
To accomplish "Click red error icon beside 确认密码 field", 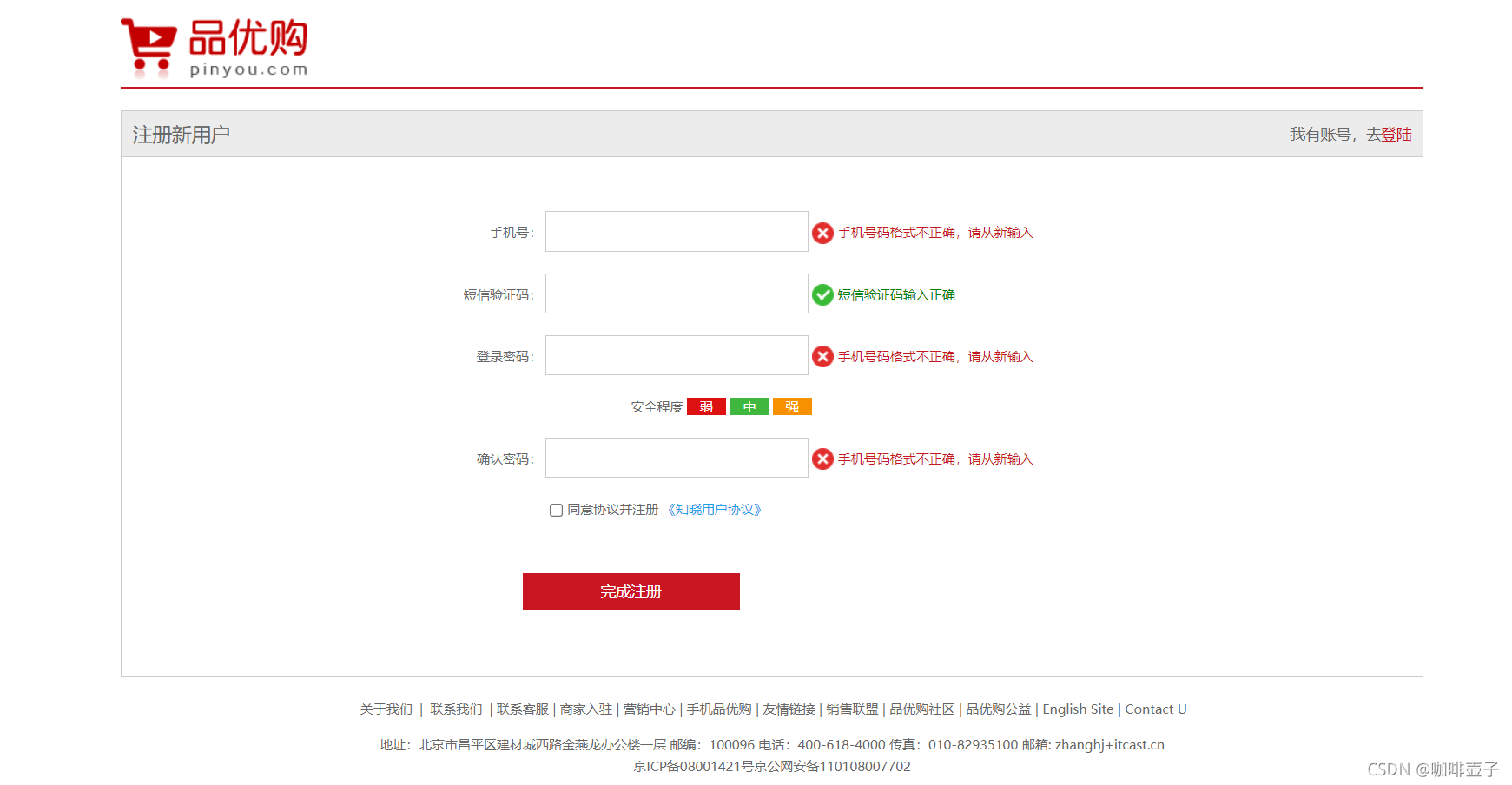I will pyautogui.click(x=822, y=458).
